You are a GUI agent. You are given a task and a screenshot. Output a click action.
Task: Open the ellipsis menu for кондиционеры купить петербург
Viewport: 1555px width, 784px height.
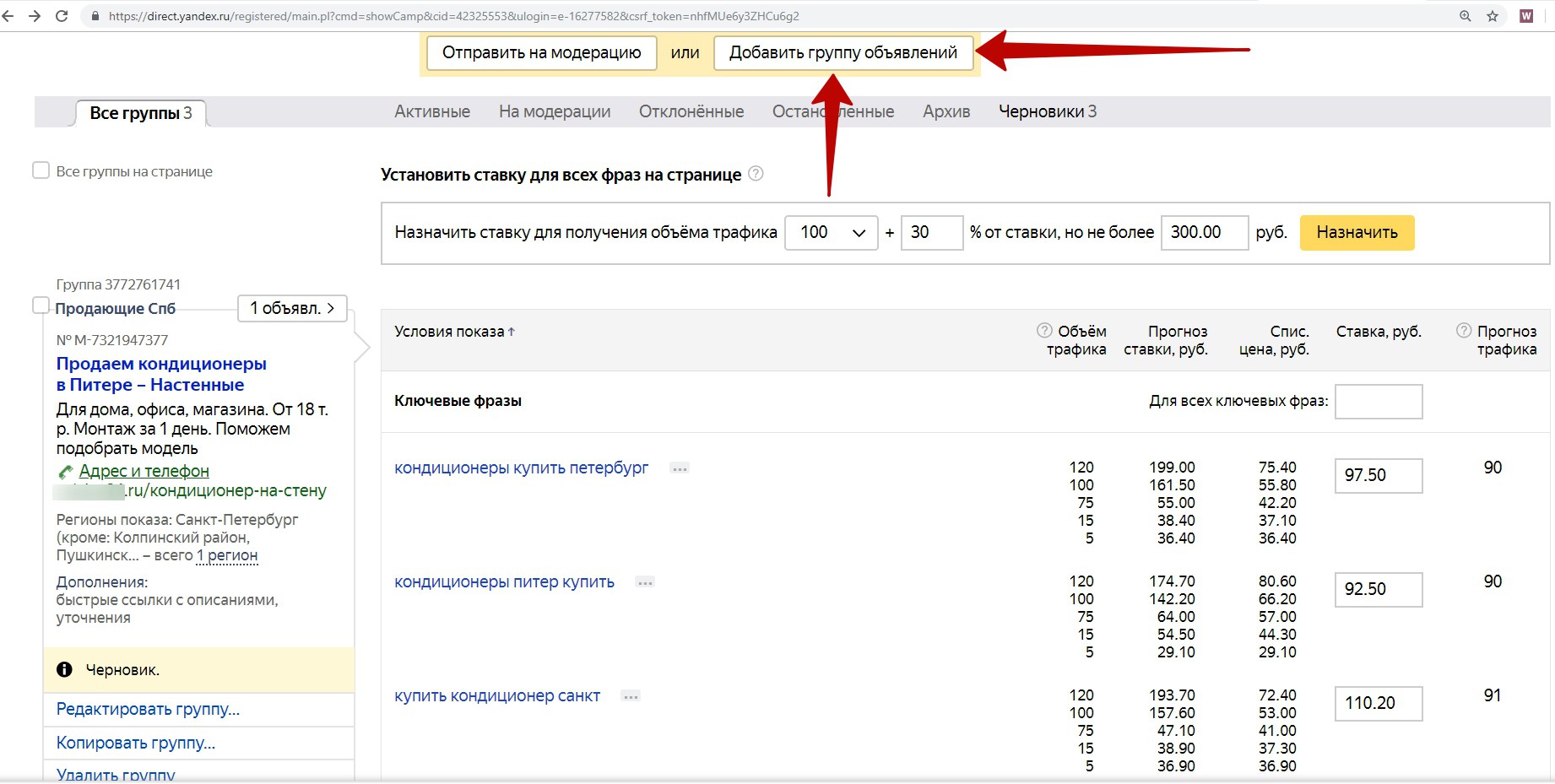tap(680, 468)
